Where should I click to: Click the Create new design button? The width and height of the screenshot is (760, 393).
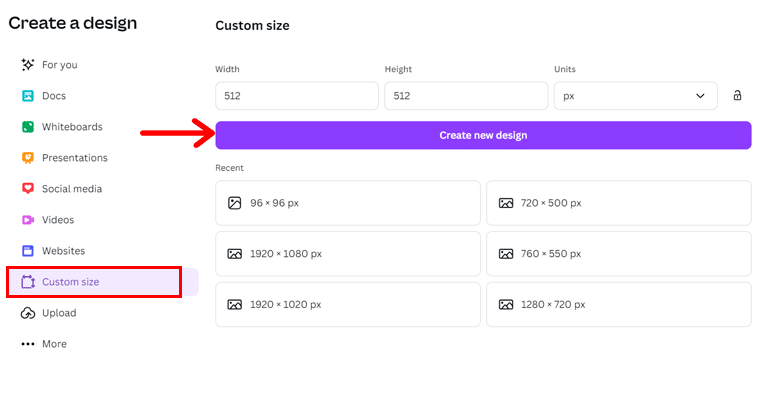(483, 135)
